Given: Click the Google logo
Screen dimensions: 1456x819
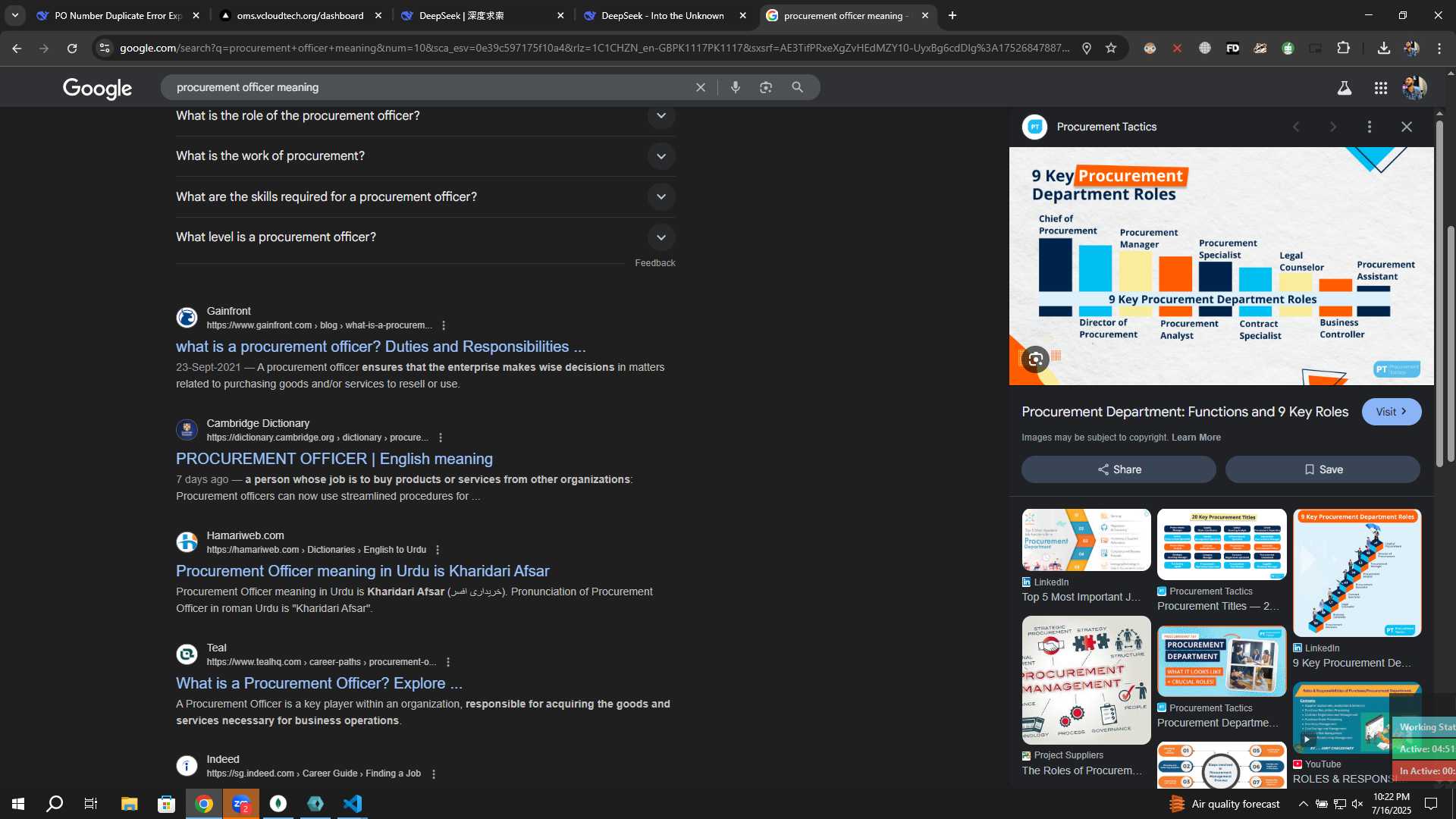Looking at the screenshot, I should 97,88.
